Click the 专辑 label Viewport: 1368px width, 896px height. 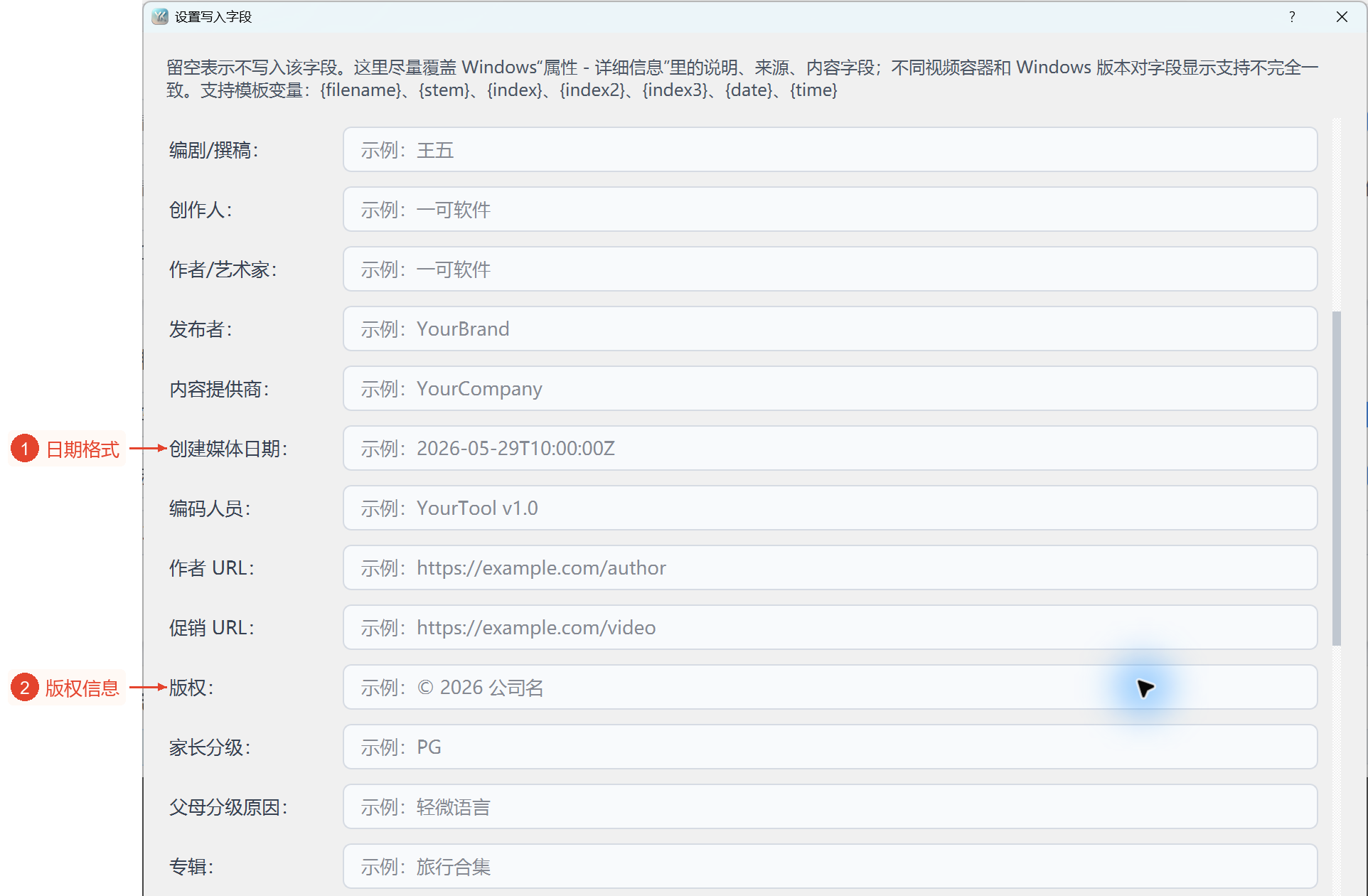[191, 867]
